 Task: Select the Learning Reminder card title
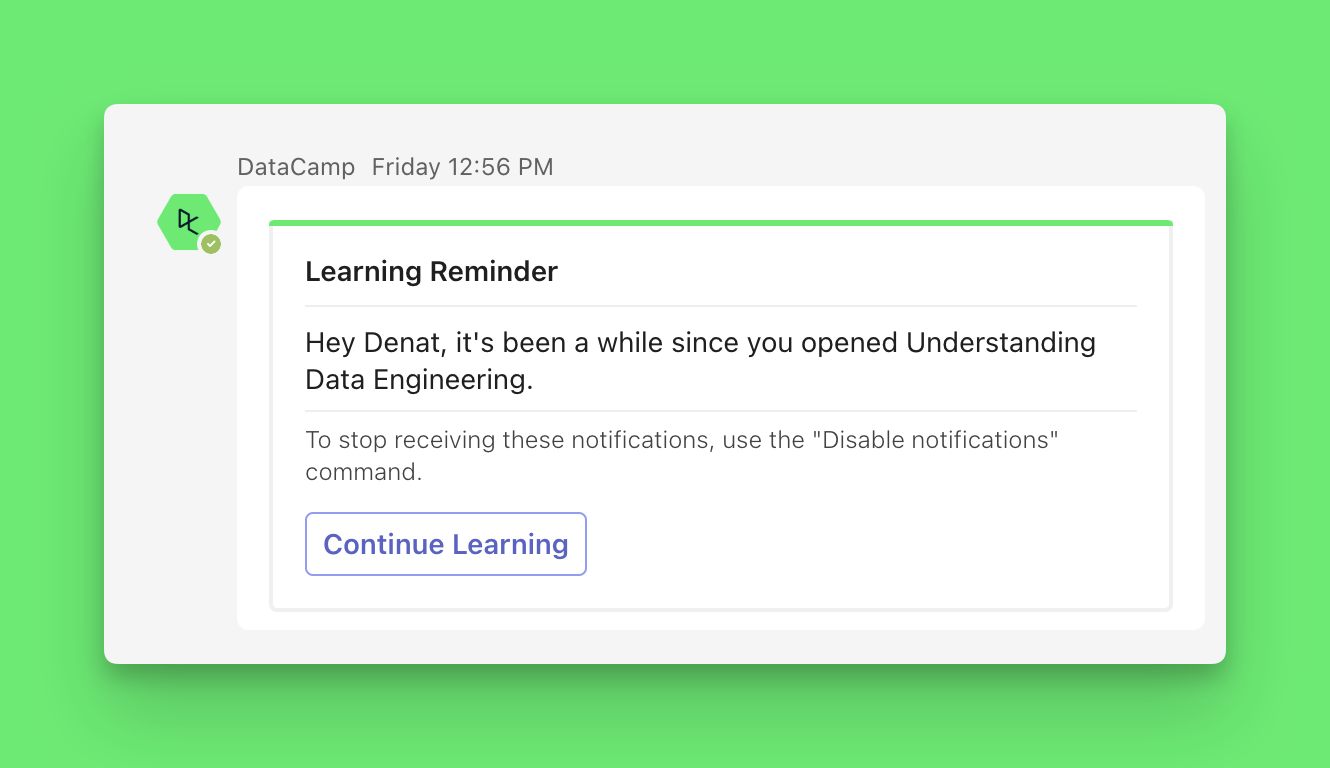pos(431,271)
